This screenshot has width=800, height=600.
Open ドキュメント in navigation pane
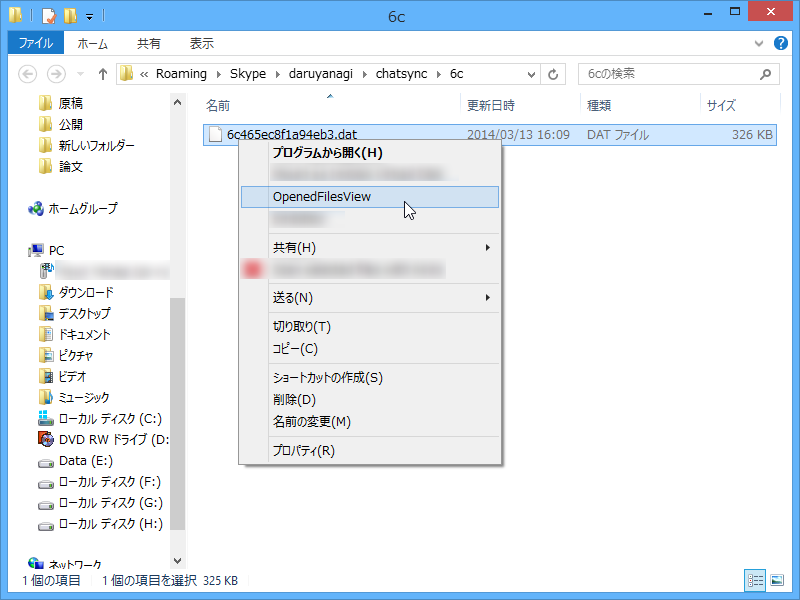click(x=84, y=335)
